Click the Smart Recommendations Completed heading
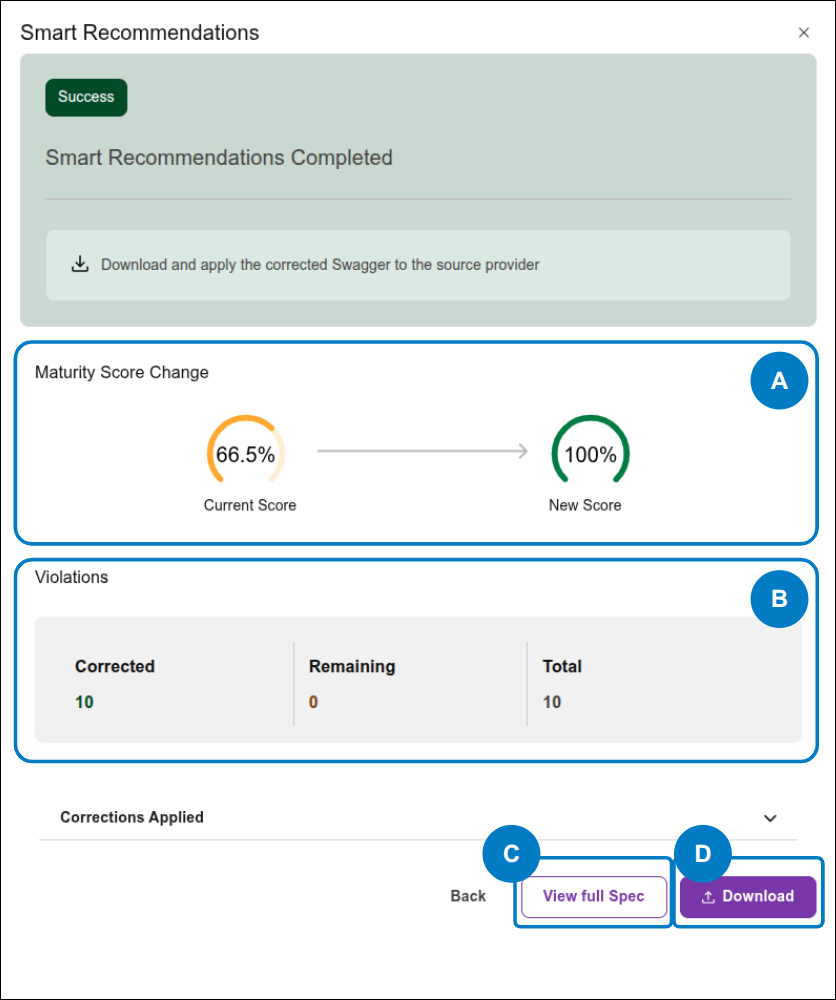This screenshot has width=836, height=1000. tap(219, 157)
